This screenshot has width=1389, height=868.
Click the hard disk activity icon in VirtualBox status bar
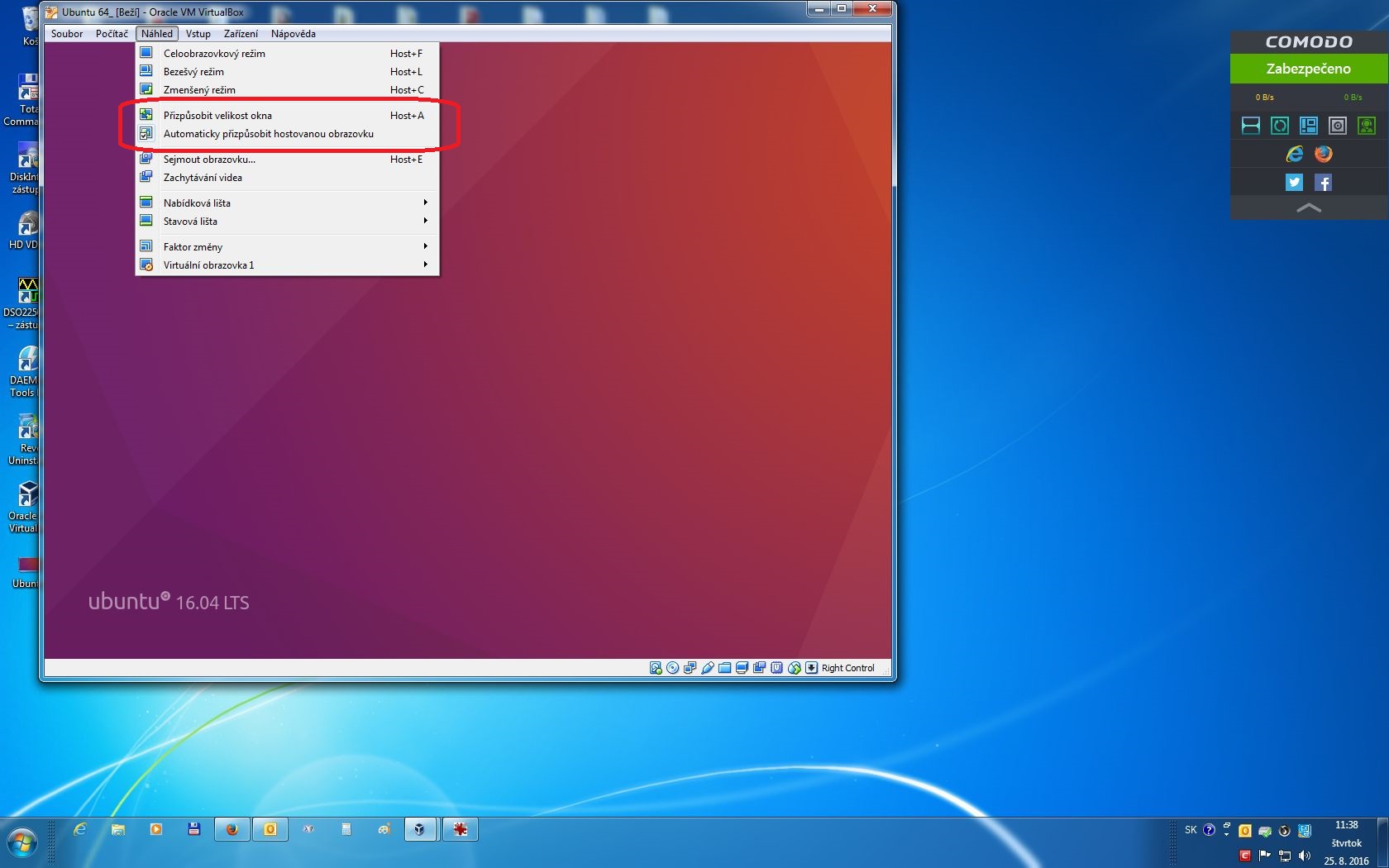pos(656,668)
